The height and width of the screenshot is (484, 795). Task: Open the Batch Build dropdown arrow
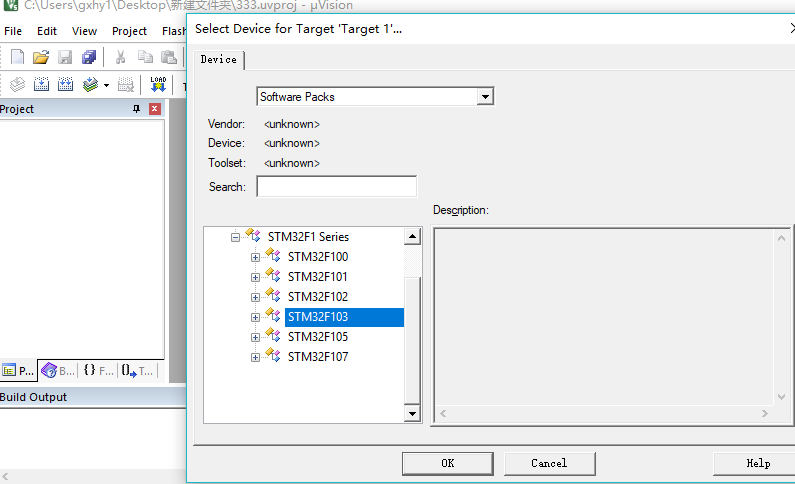(x=106, y=85)
